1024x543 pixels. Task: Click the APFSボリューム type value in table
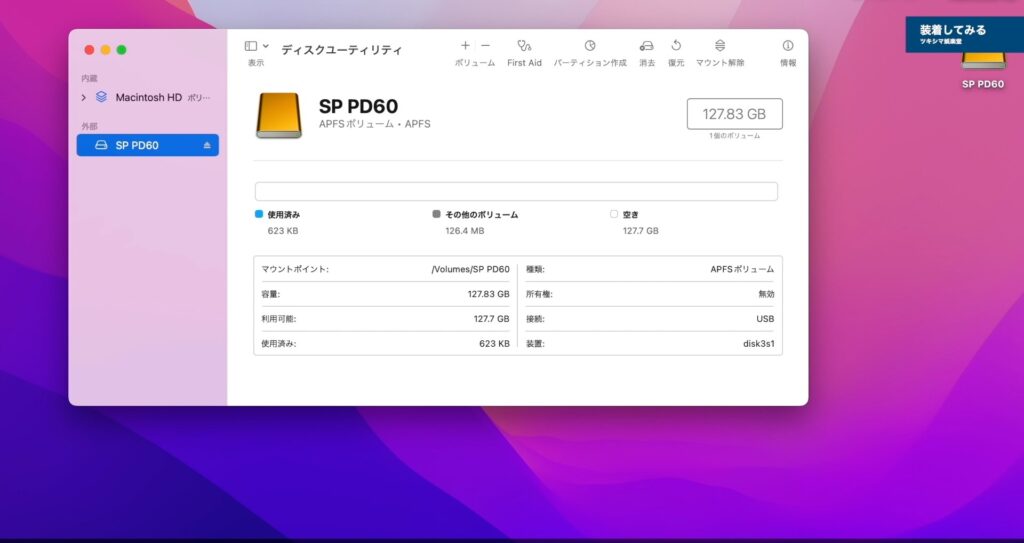click(743, 269)
